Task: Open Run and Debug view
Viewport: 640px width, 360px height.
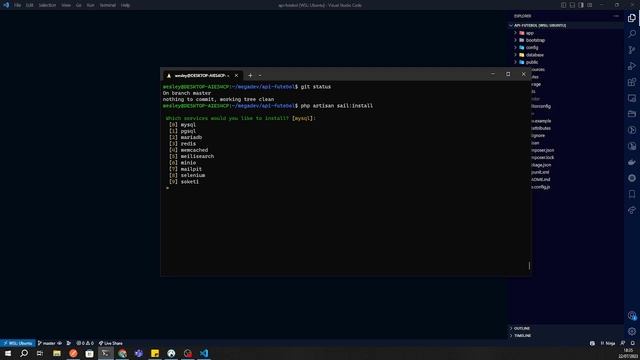Action: click(632, 66)
